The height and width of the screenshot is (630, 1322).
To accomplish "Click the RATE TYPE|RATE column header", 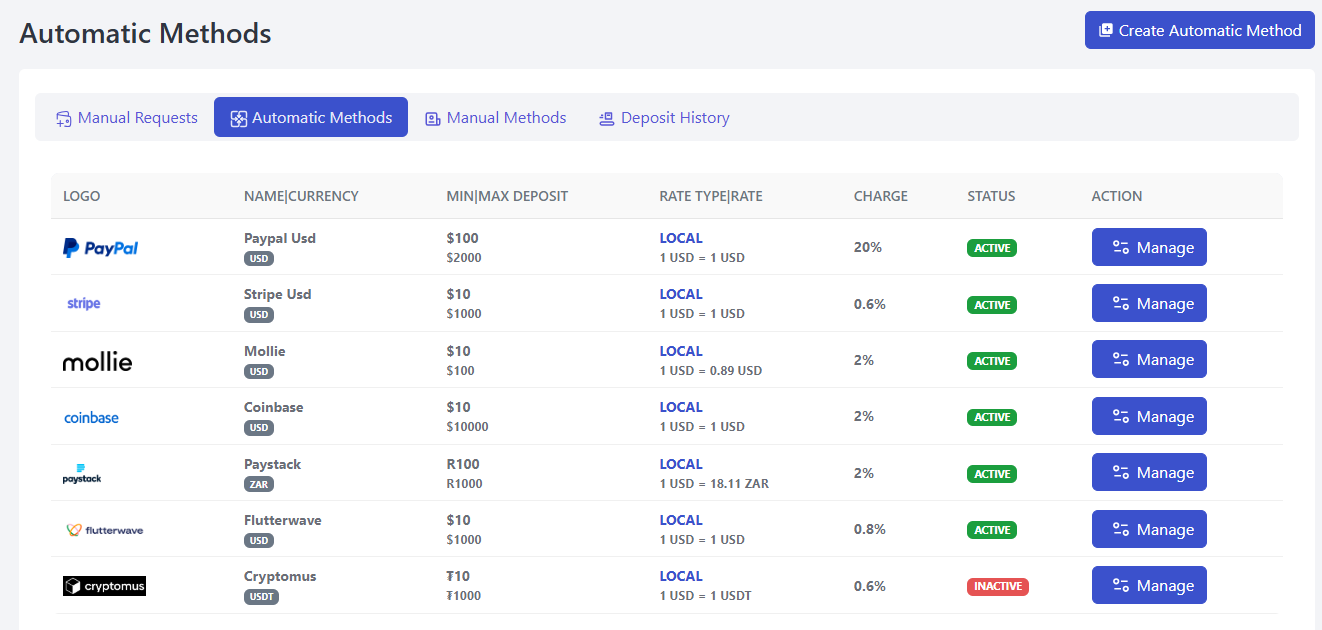I will tap(710, 196).
